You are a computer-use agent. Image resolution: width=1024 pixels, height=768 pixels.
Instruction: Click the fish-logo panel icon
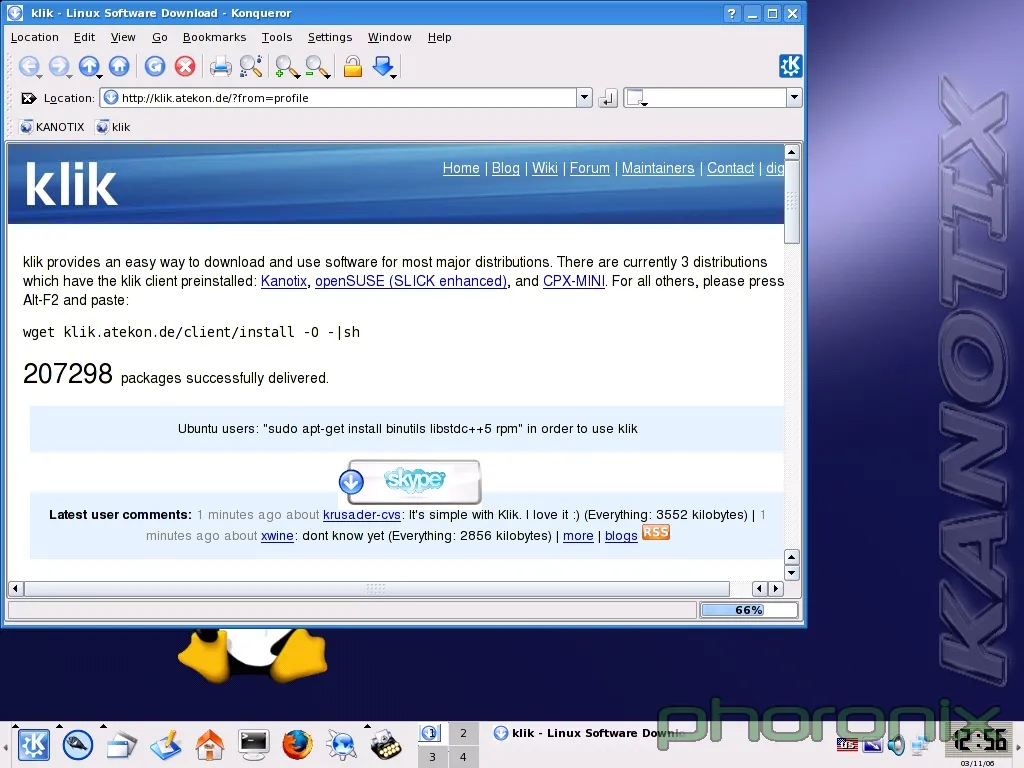[78, 744]
